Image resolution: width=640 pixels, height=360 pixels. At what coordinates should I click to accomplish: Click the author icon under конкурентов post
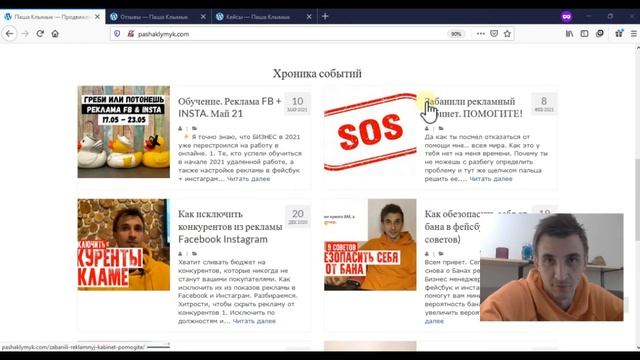pos(180,253)
